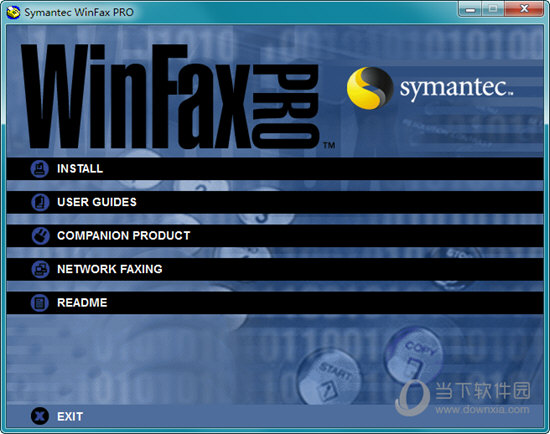The height and width of the screenshot is (434, 550).
Task: Click the Readme document icon
Action: pos(40,303)
